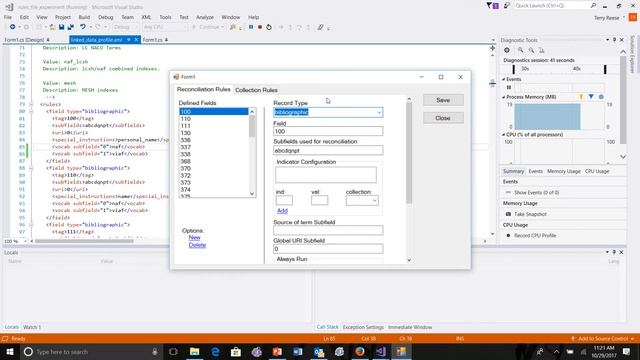Click the notifications flag icon in title bar
Viewport: 640px width, 360px height.
click(492, 6)
